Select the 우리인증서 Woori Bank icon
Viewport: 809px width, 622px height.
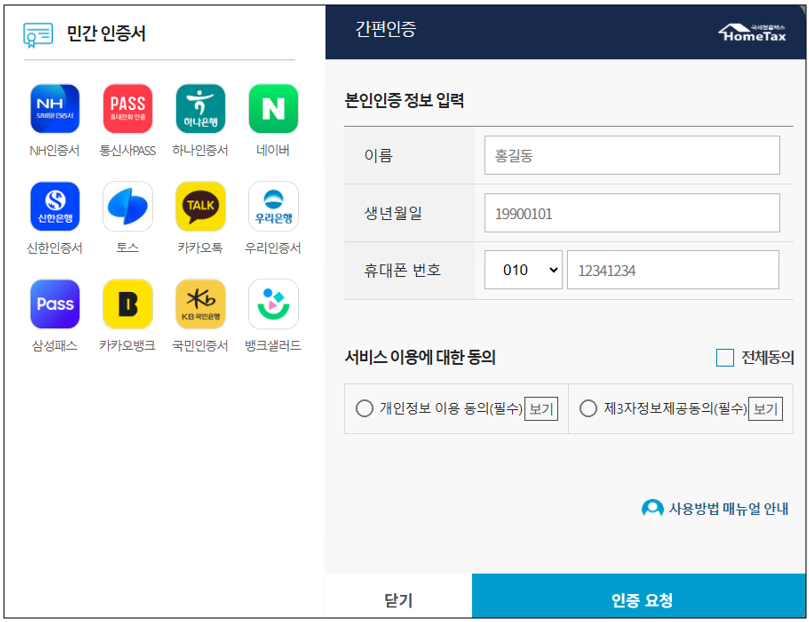[x=273, y=207]
